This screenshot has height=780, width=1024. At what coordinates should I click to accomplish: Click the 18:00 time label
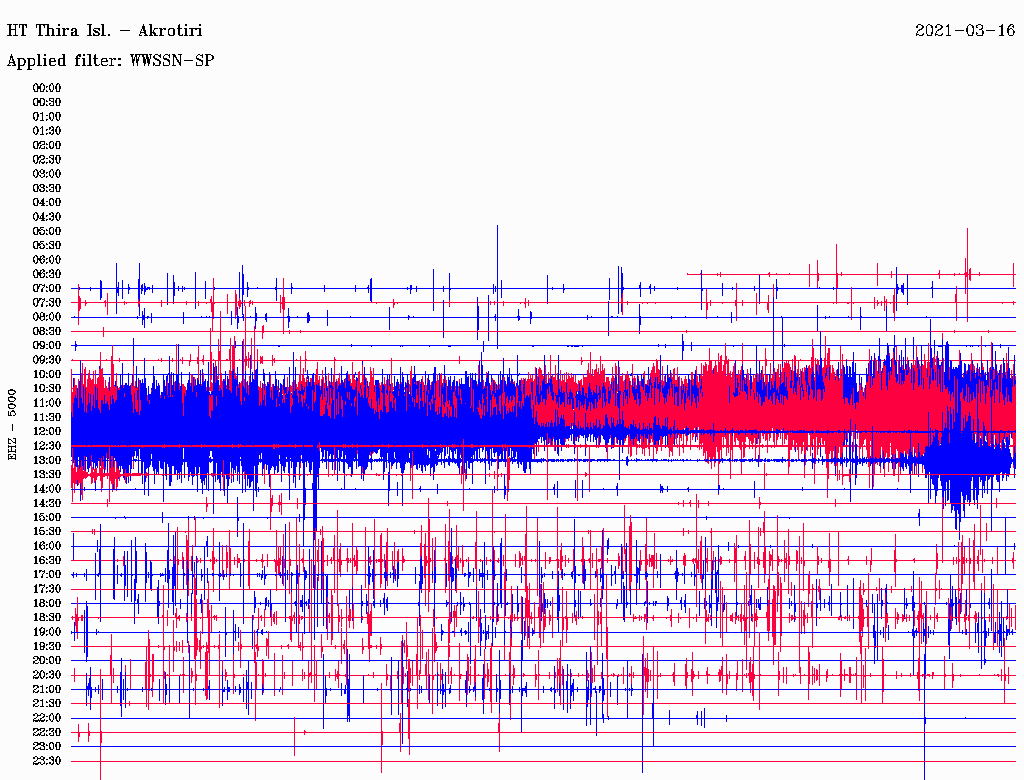(47, 604)
